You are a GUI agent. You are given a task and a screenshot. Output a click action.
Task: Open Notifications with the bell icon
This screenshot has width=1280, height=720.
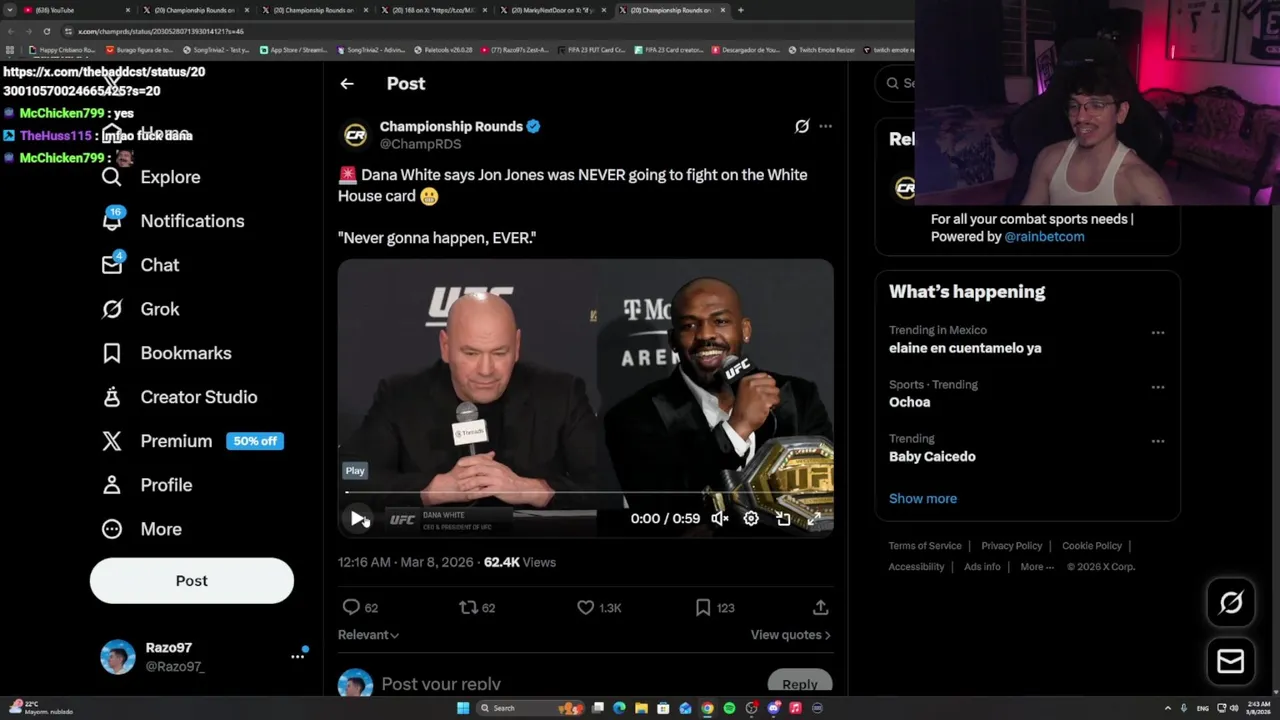pyautogui.click(x=173, y=221)
